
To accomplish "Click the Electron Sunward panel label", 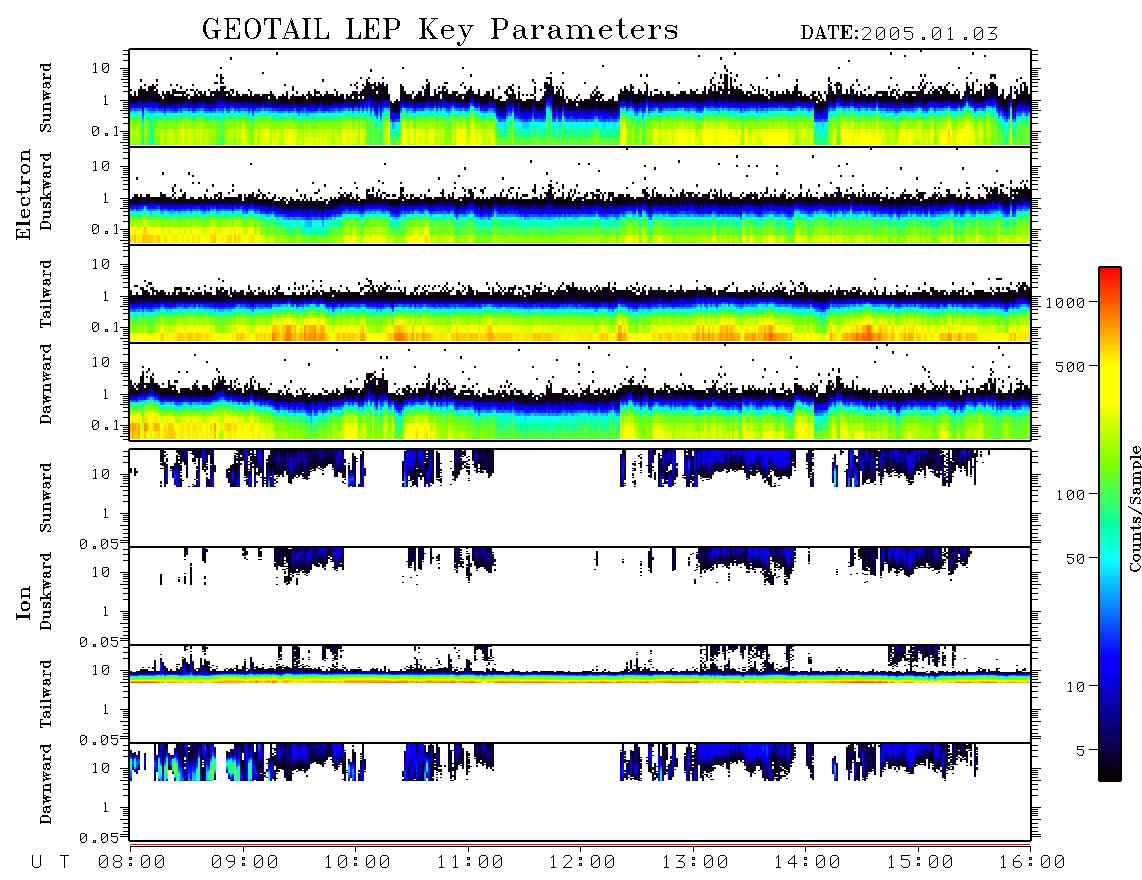I will (46, 98).
